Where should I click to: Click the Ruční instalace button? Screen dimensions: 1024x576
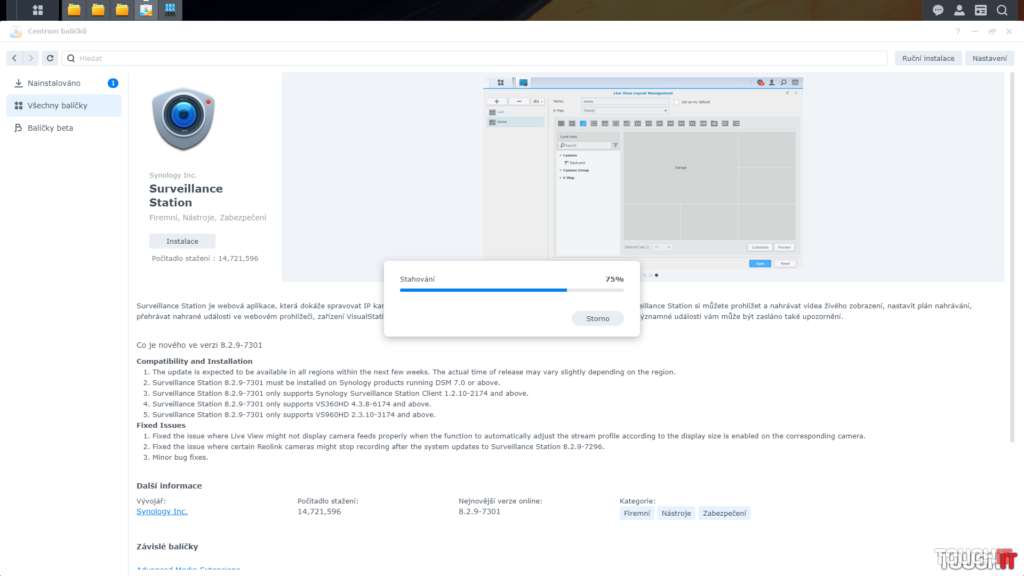pyautogui.click(x=927, y=58)
